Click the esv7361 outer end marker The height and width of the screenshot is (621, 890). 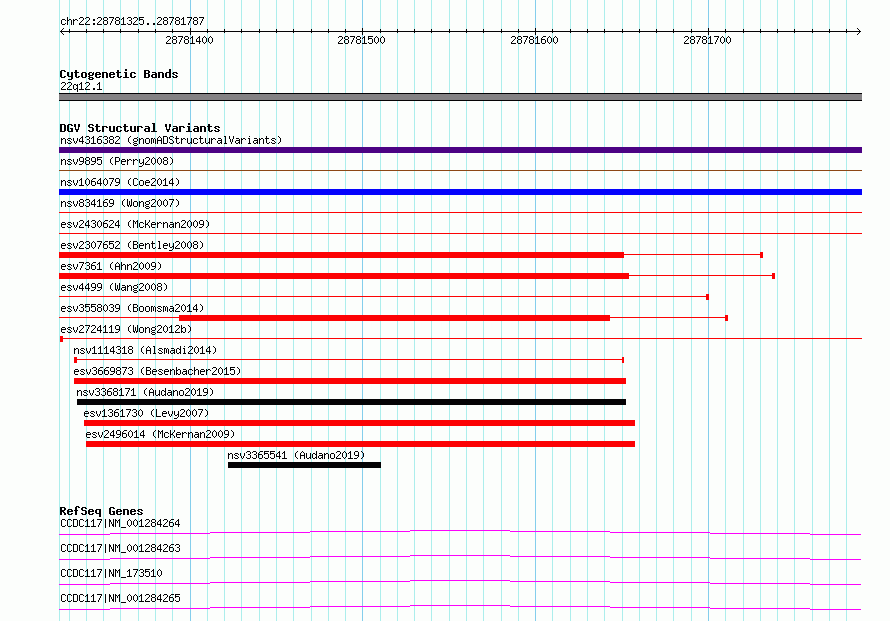click(773, 276)
